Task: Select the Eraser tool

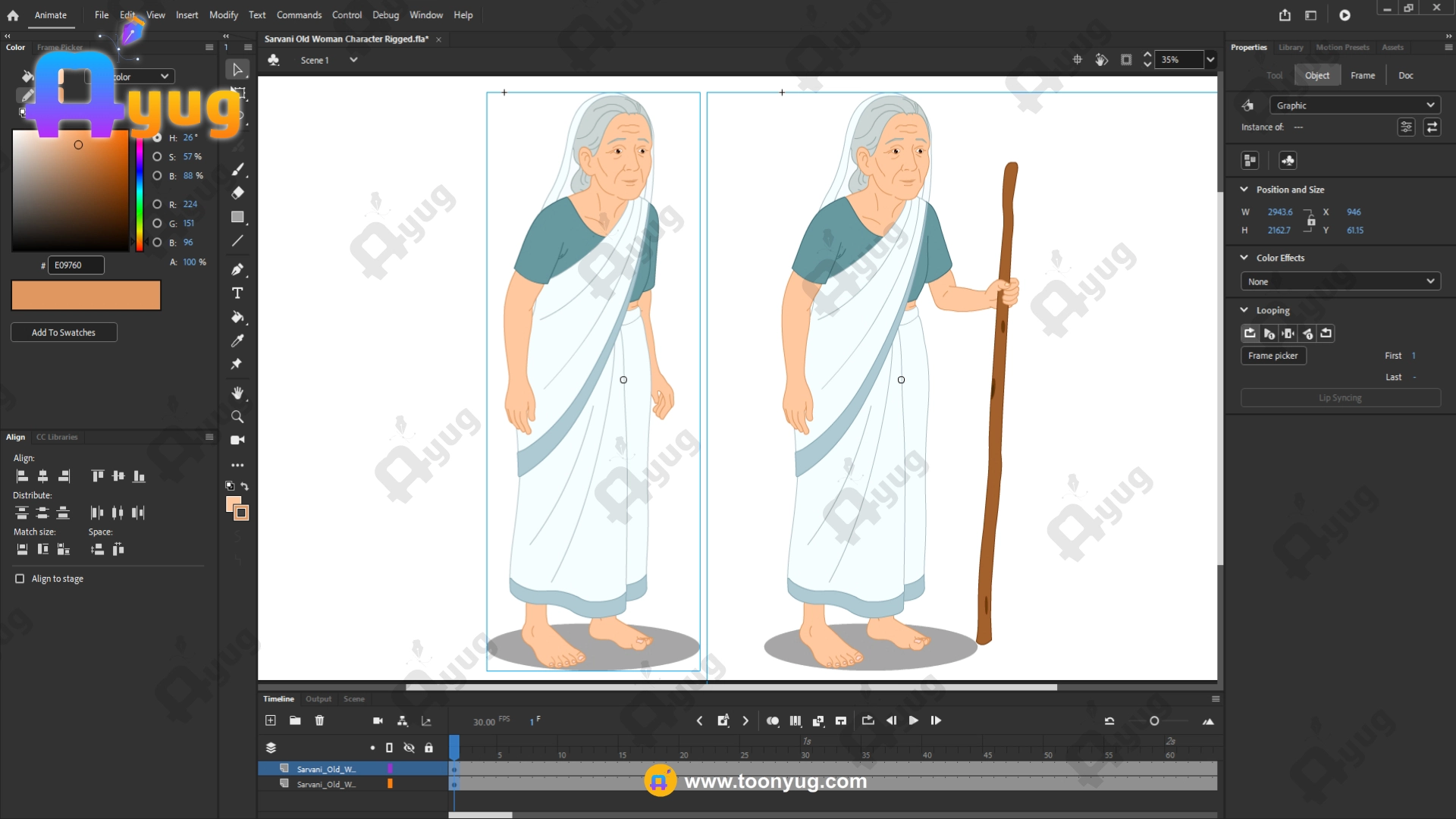Action: [x=237, y=193]
